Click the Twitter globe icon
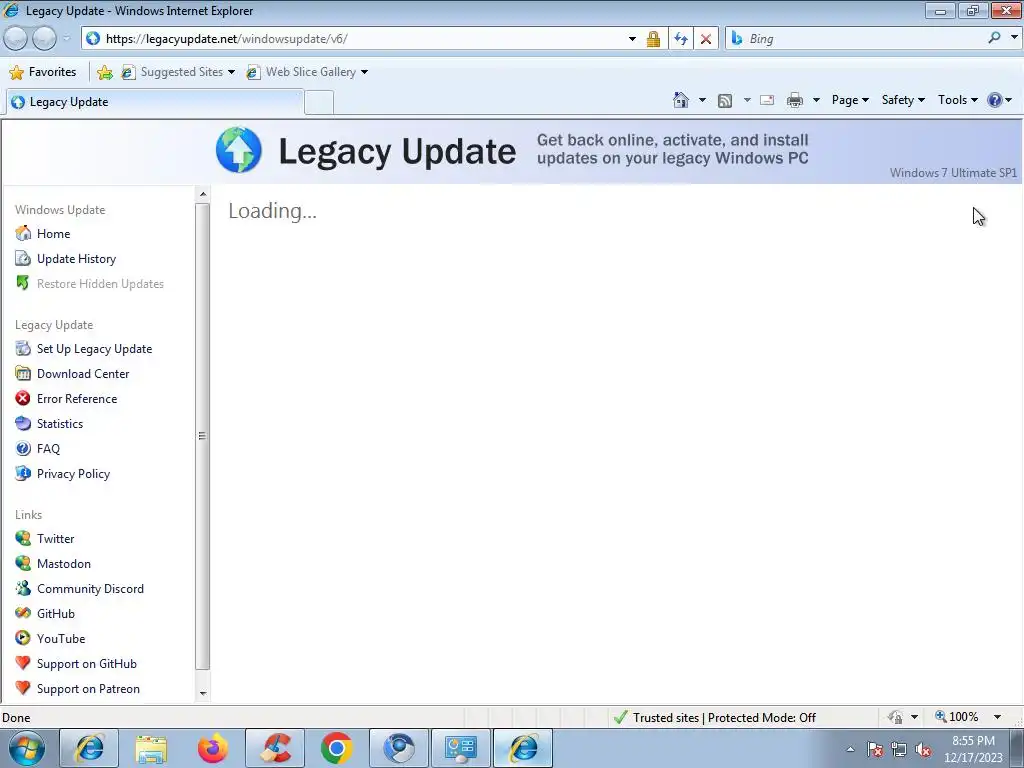 click(x=23, y=538)
